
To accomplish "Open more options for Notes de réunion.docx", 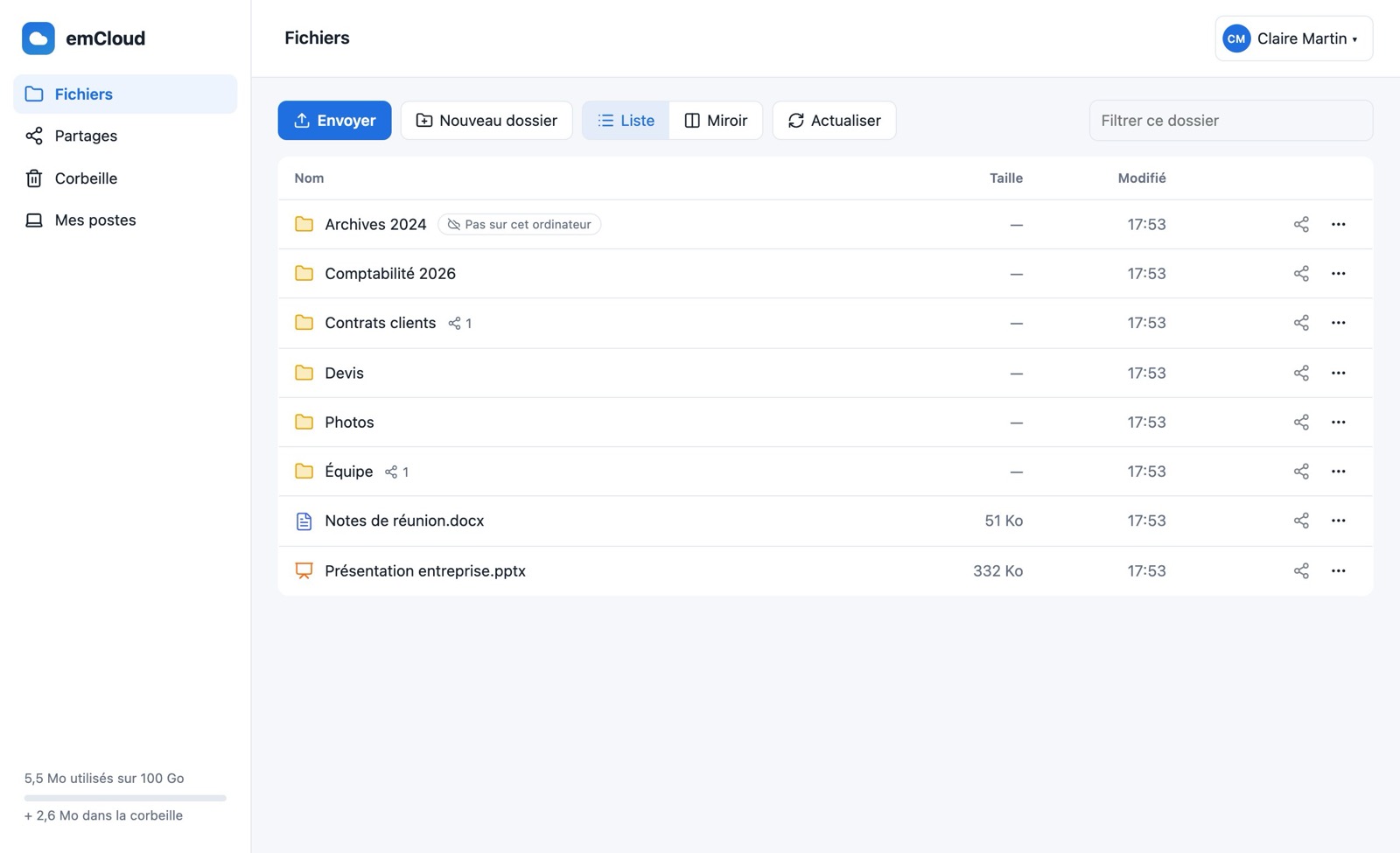I will point(1338,521).
